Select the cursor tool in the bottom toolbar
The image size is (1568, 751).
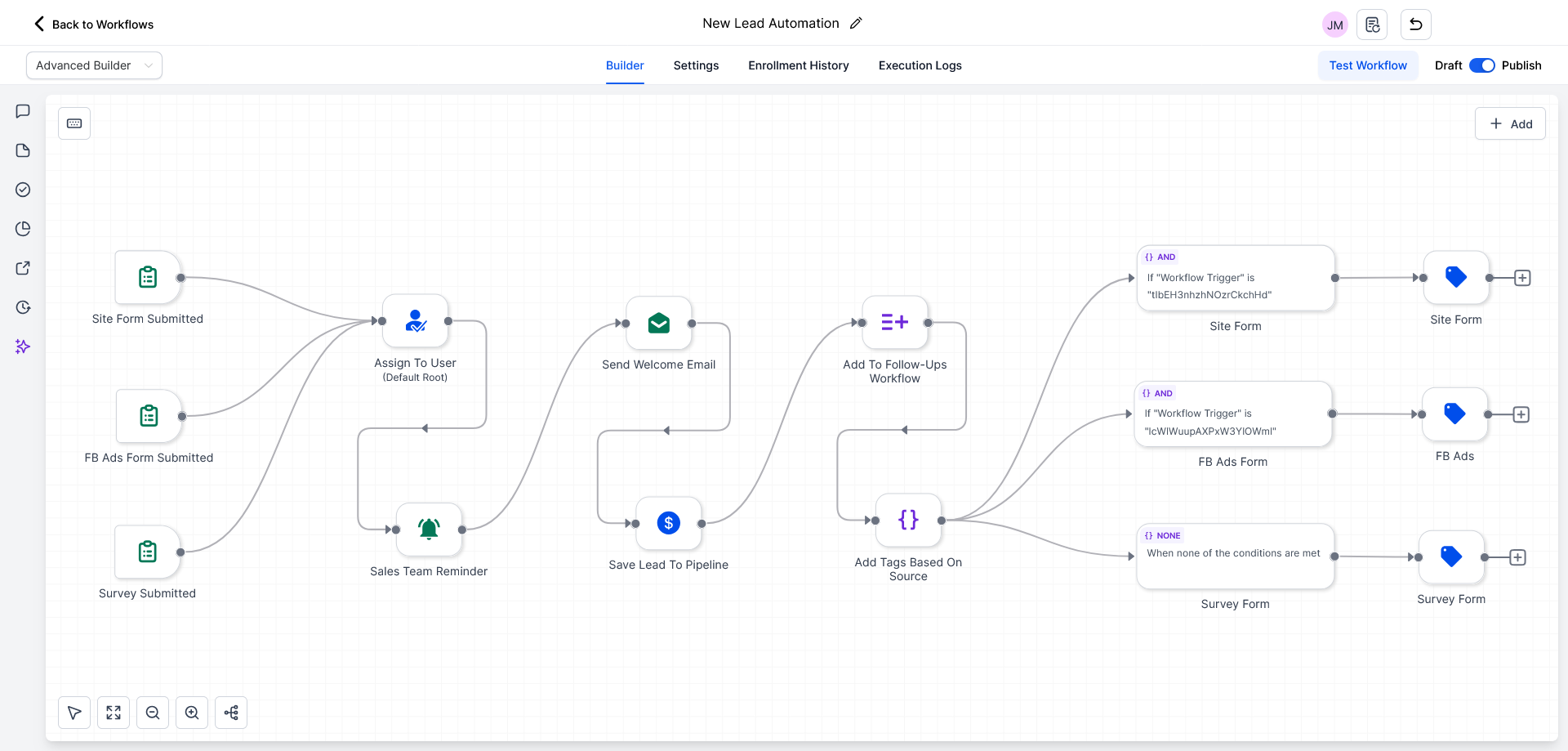pos(74,712)
